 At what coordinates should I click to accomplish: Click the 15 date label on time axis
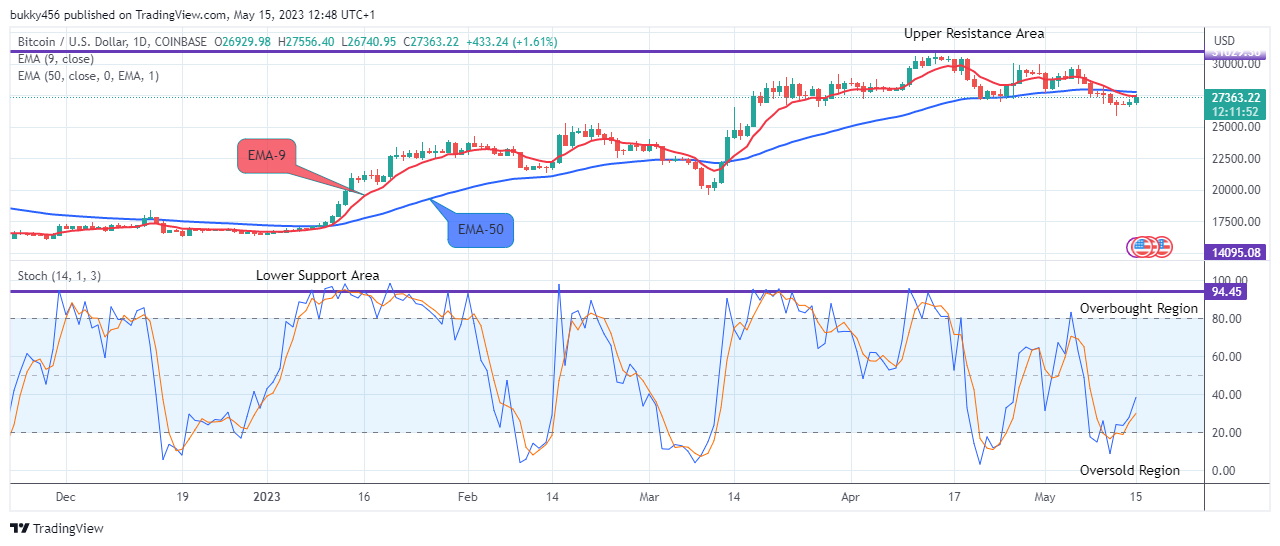pyautogui.click(x=1136, y=496)
